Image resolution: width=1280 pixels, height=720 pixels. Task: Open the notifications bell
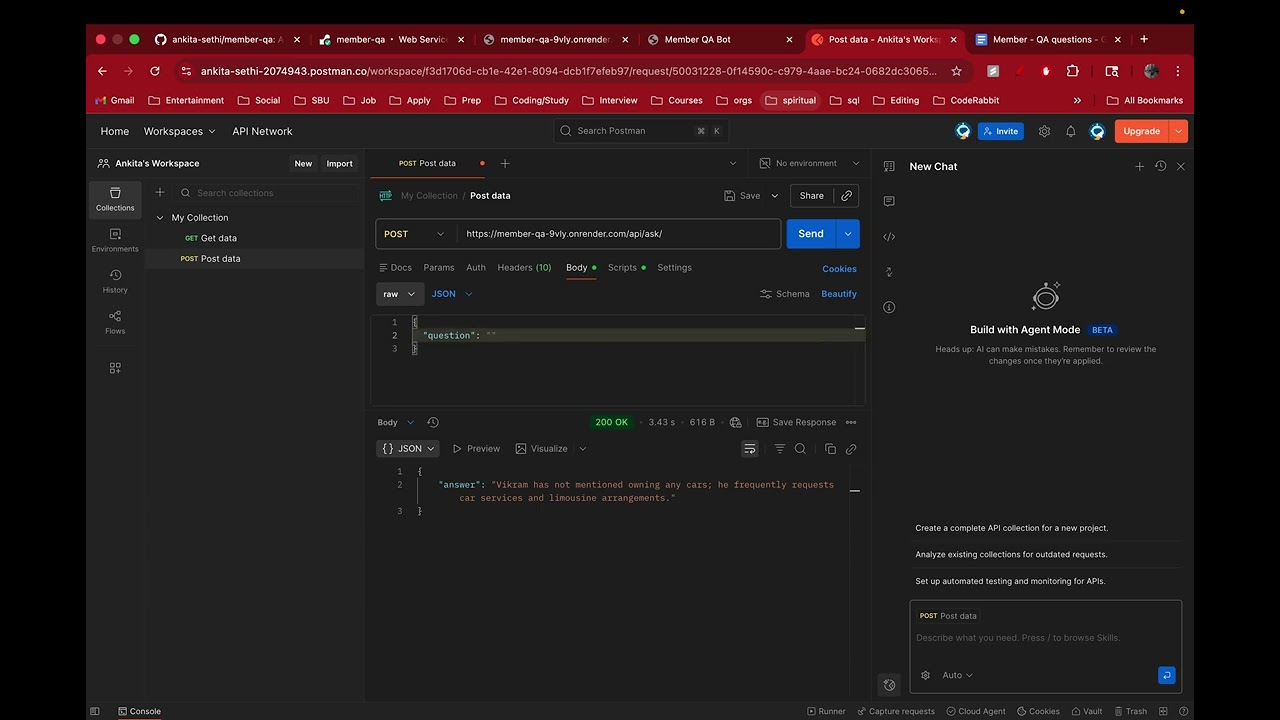[1071, 131]
